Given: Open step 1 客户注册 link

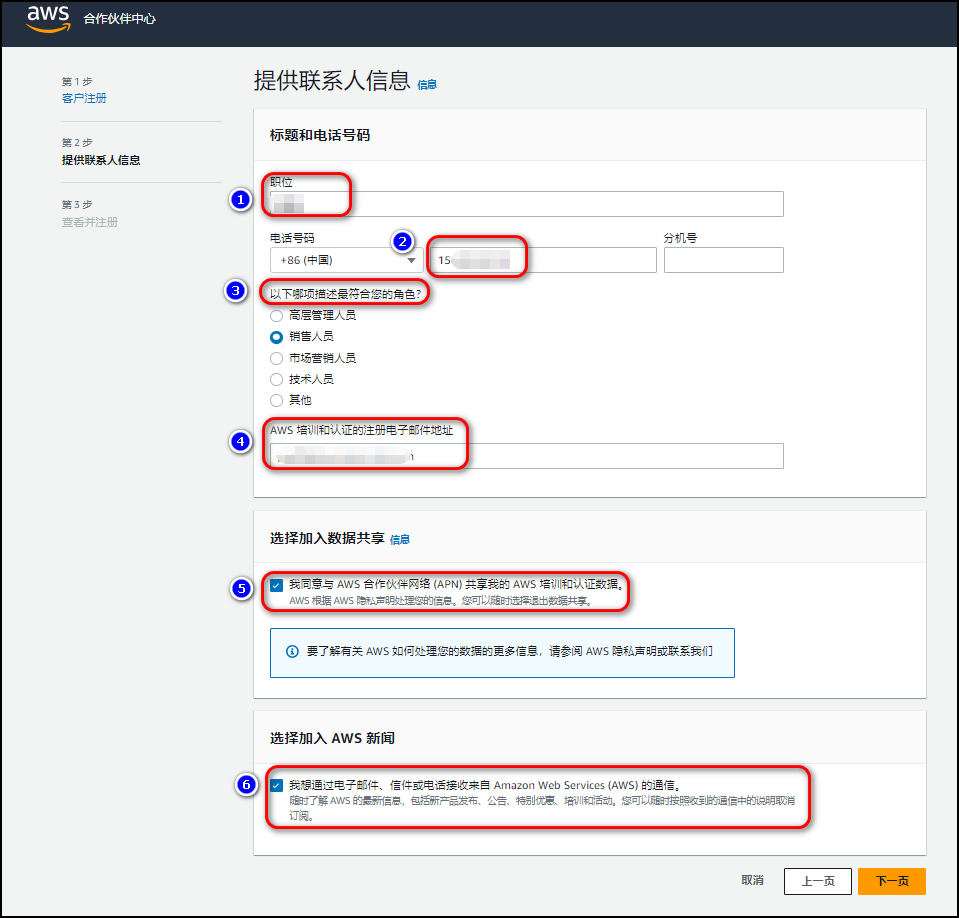Looking at the screenshot, I should coord(84,98).
